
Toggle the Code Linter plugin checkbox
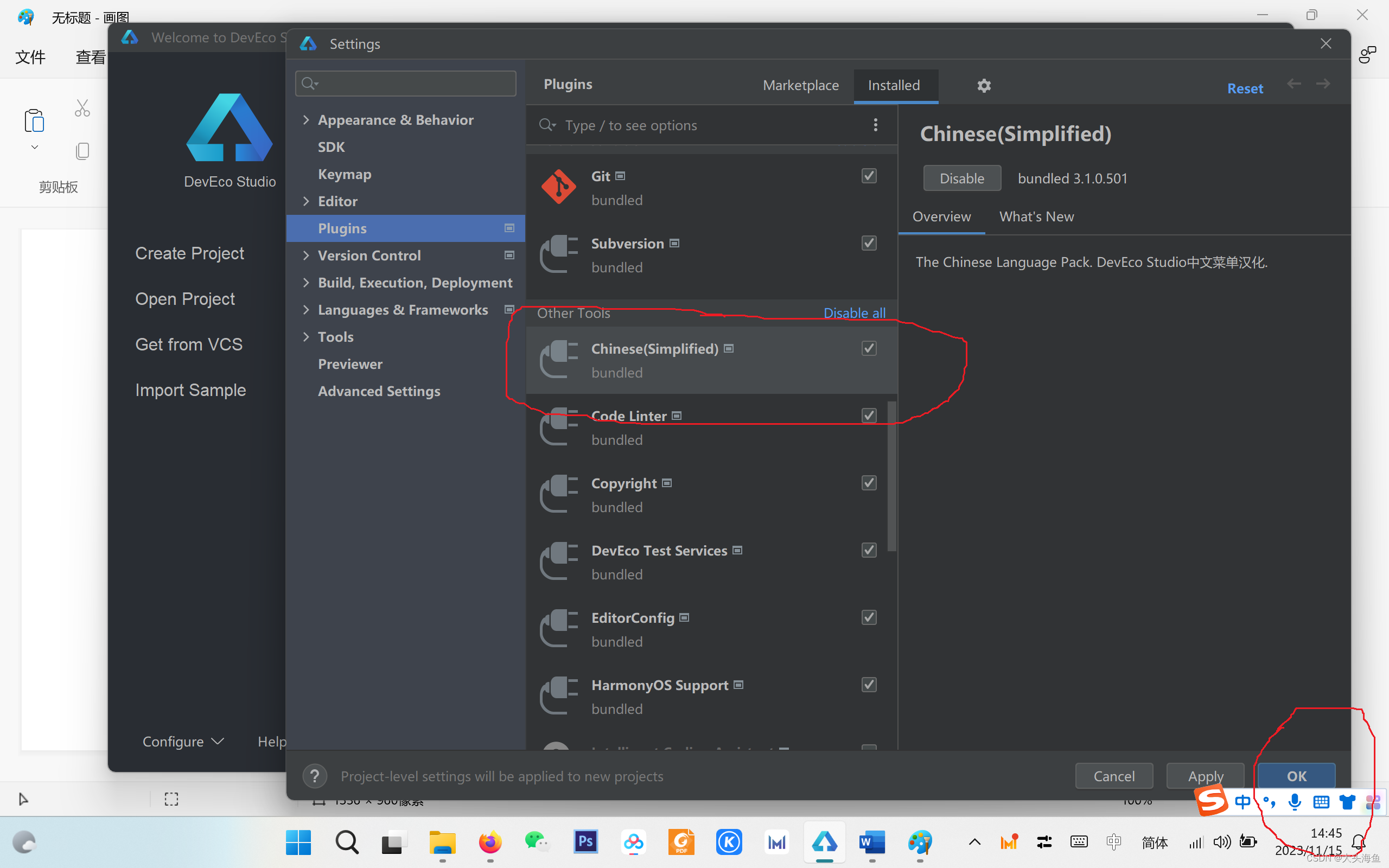pos(869,415)
